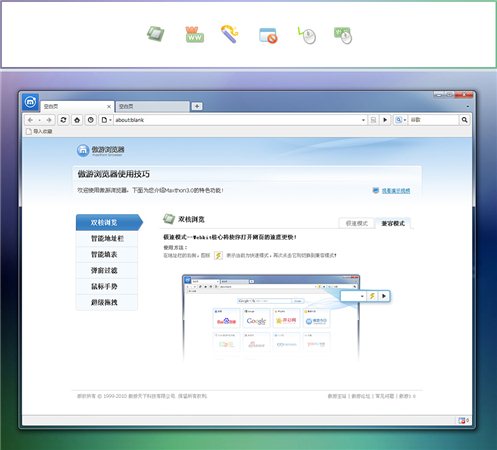The width and height of the screenshot is (497, 450).
Task: Select 智能填表 in the left sidebar
Action: coord(107,254)
